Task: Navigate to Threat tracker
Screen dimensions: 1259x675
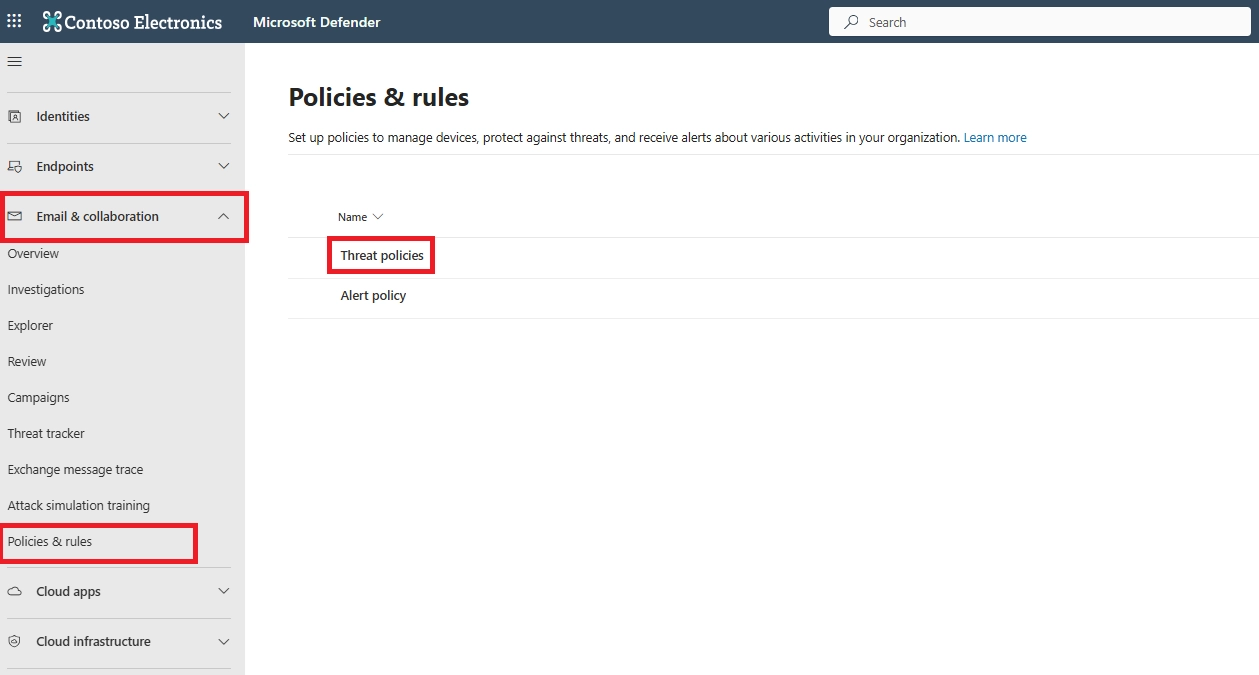Action: (x=46, y=433)
